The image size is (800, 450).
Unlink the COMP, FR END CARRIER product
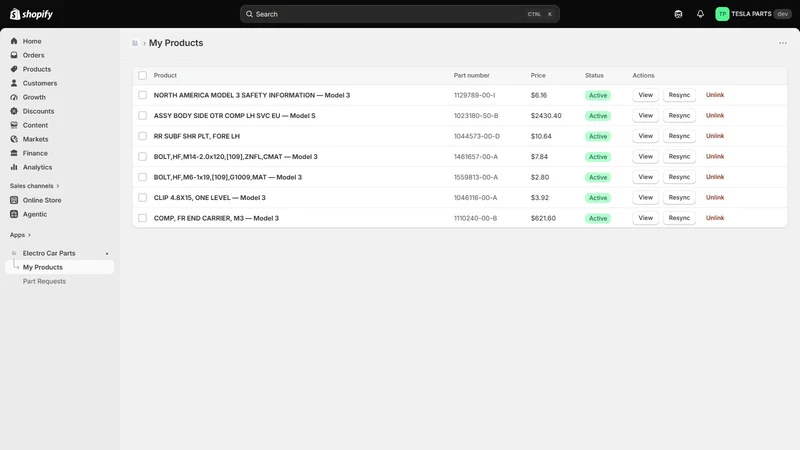click(715, 218)
